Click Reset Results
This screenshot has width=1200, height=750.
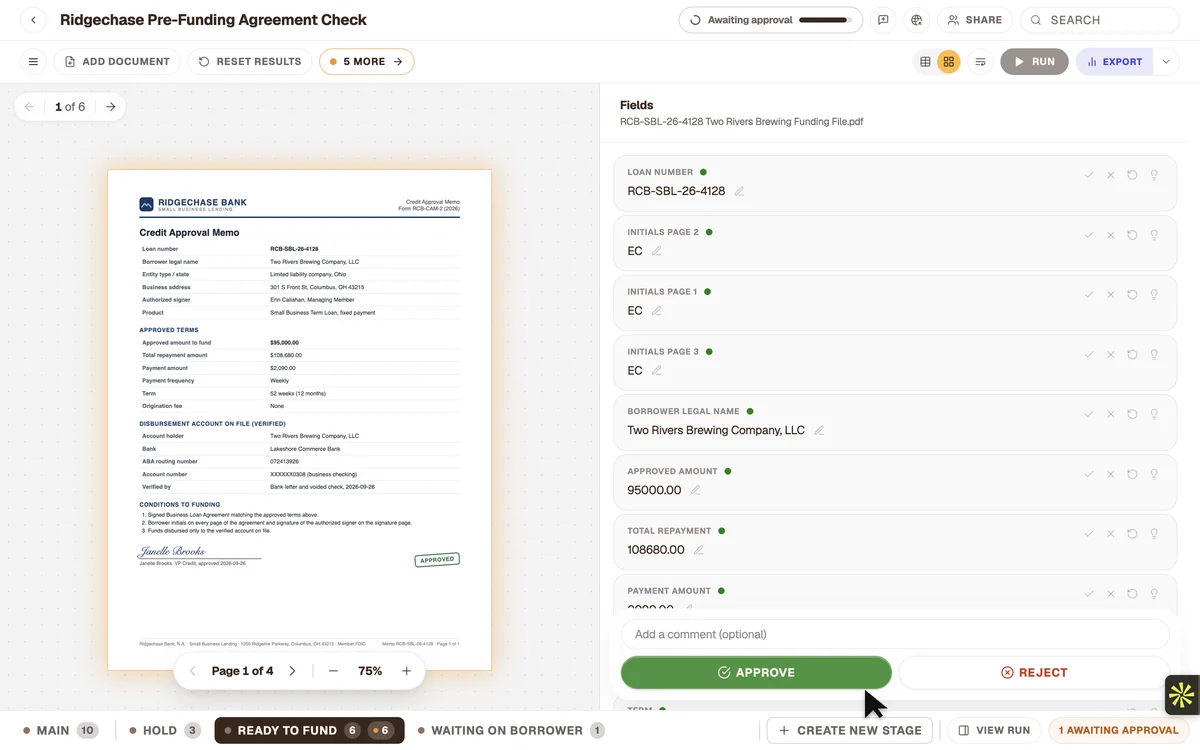(250, 62)
